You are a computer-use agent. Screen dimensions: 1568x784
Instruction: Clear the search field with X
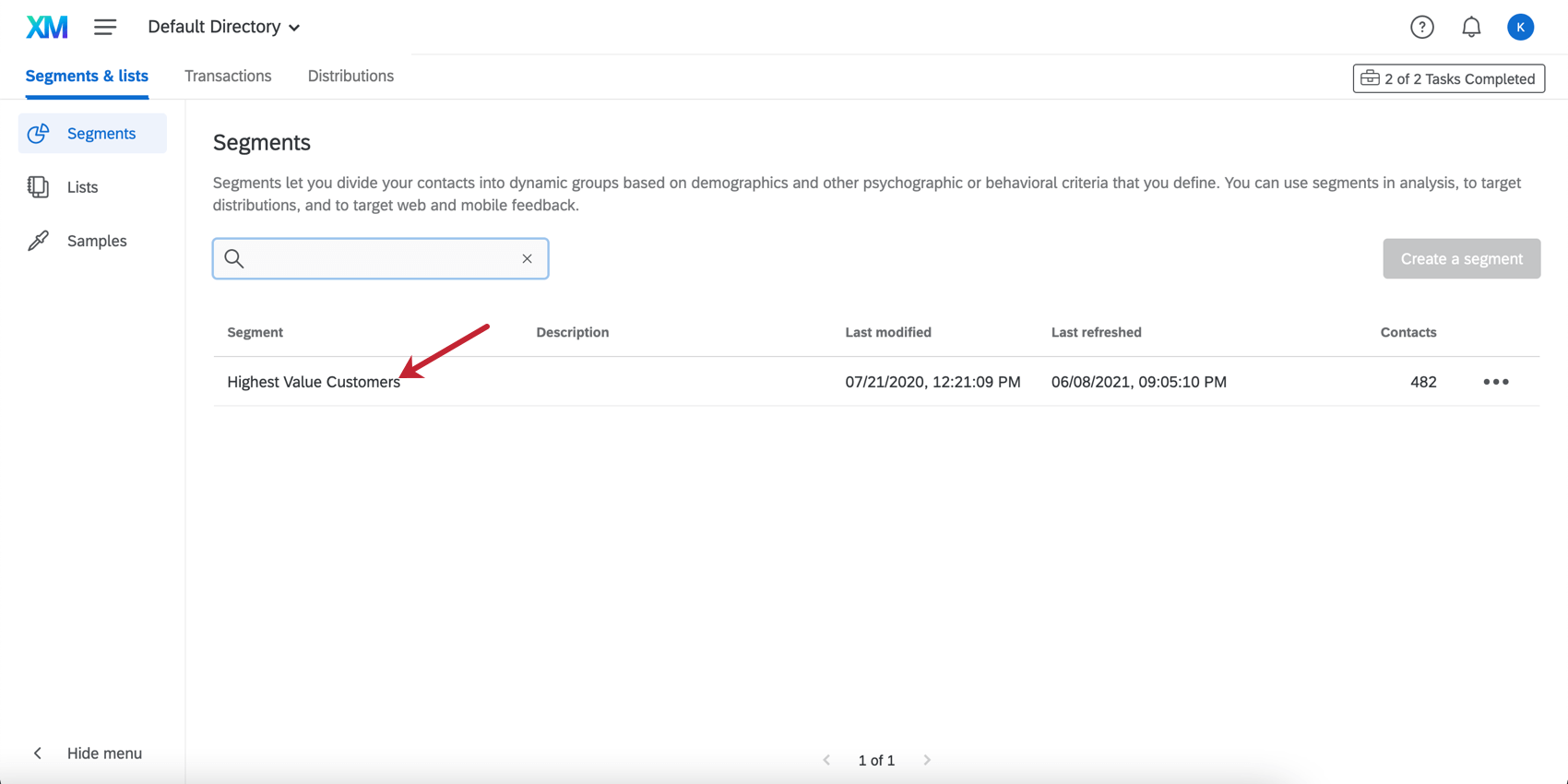(527, 259)
